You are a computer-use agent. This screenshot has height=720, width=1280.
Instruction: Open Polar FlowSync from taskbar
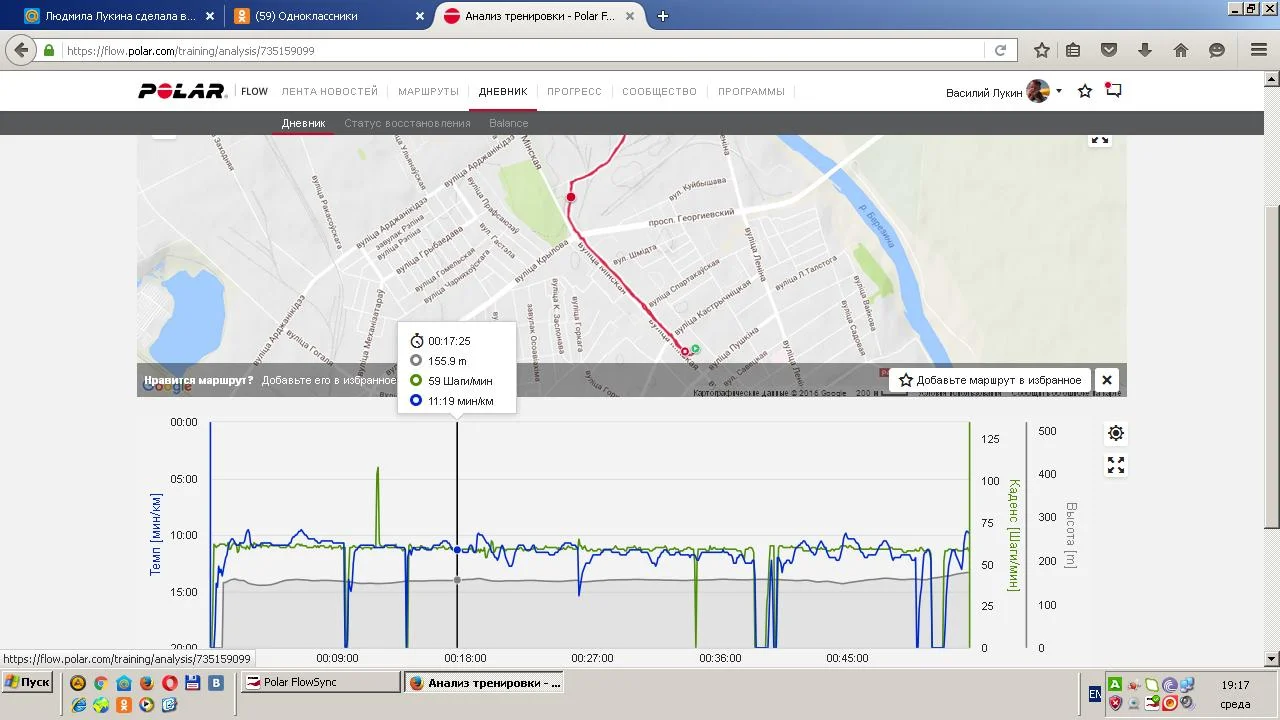pos(320,682)
